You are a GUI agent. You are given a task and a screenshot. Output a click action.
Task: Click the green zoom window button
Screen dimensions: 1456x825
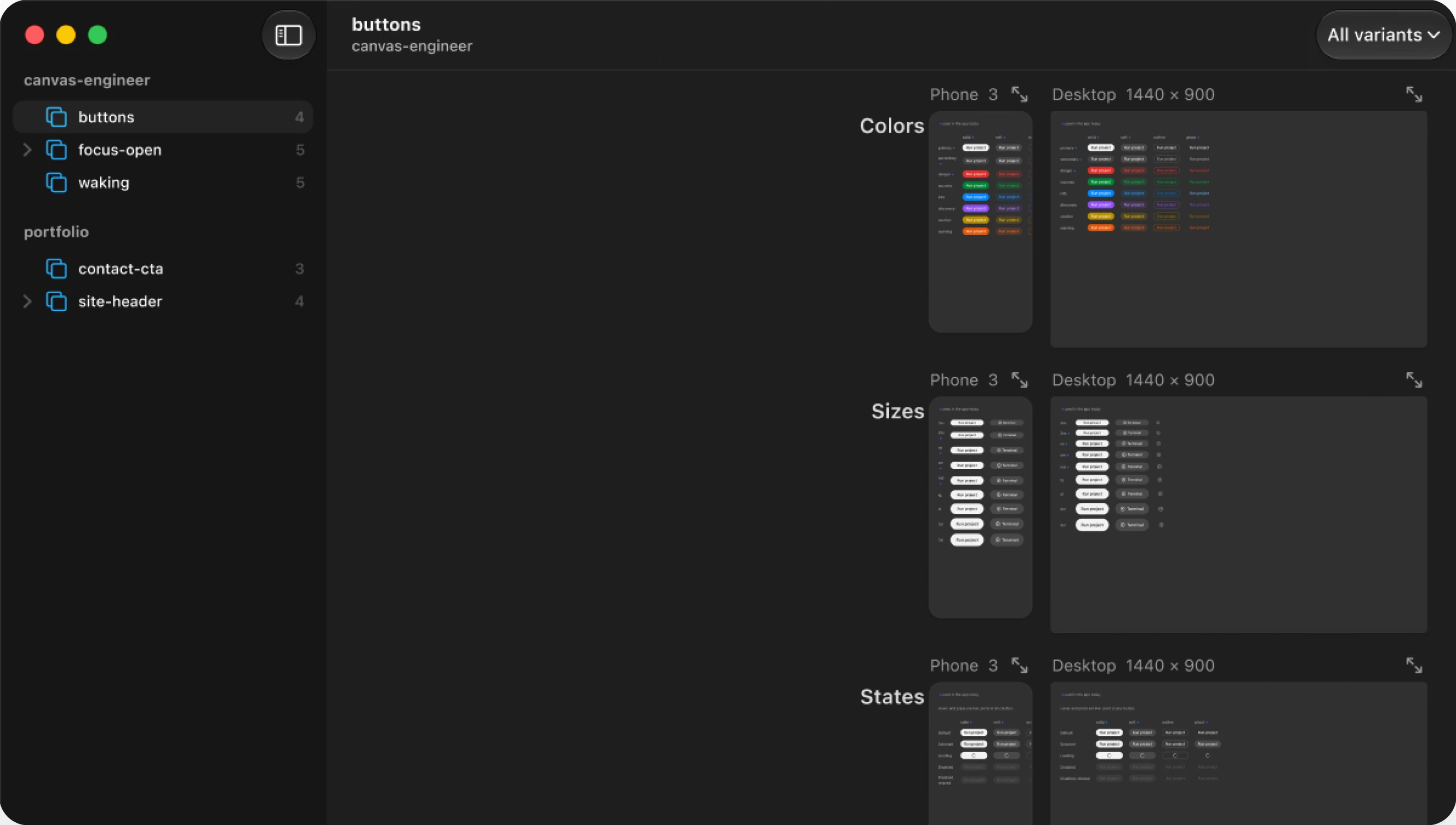click(x=97, y=35)
